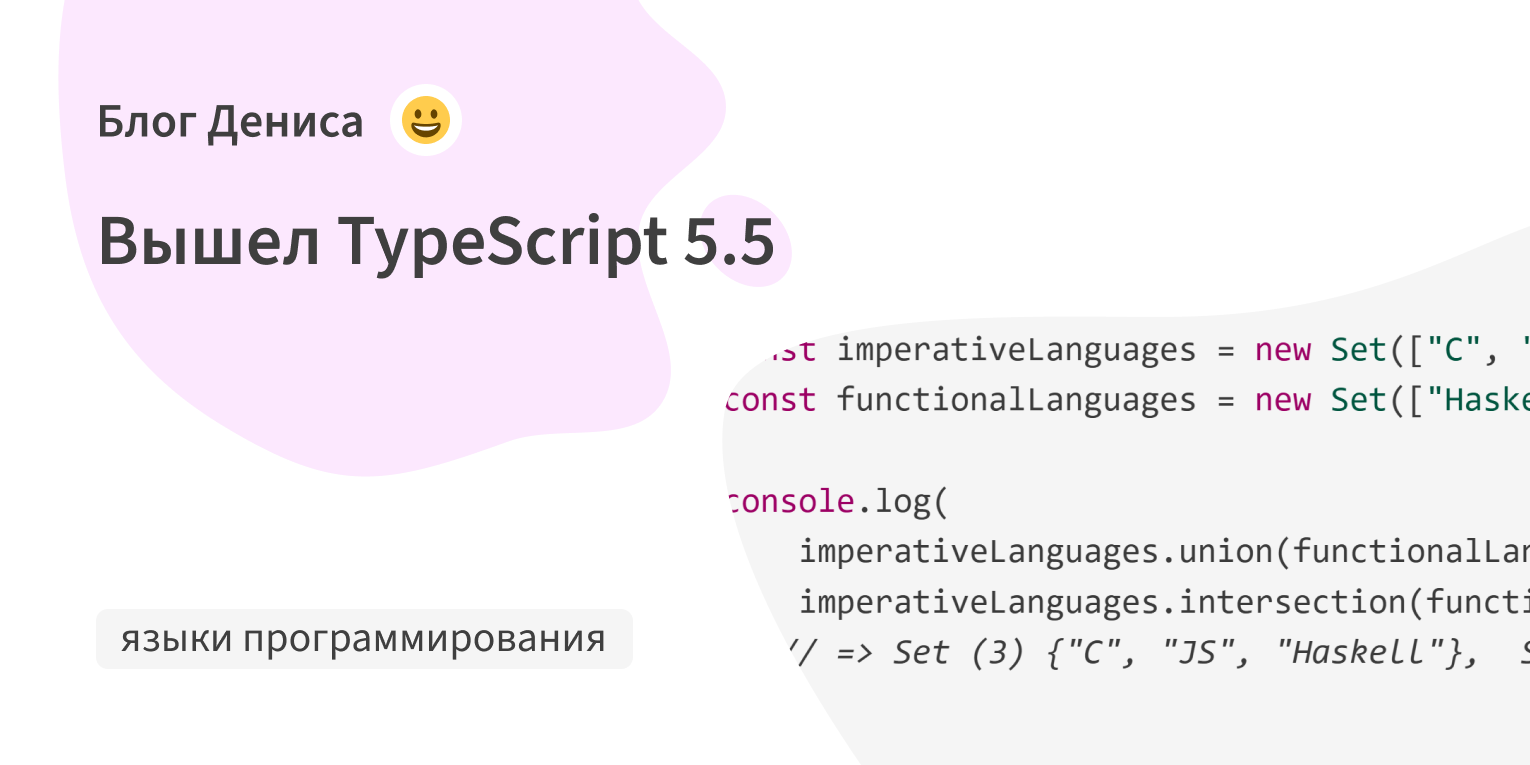Click the new keyword highlighted in red
1530x765 pixels.
1281,349
